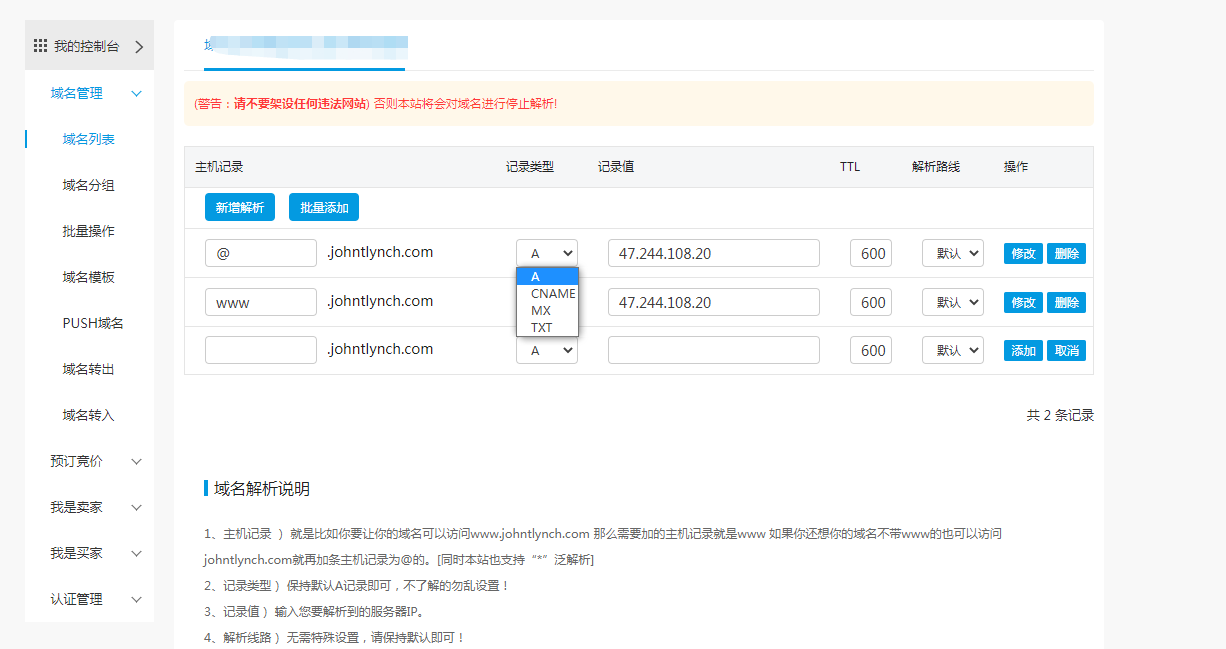Open the 解析路线 dropdown for @ record
Screen dimensions: 1226x649
[952, 253]
